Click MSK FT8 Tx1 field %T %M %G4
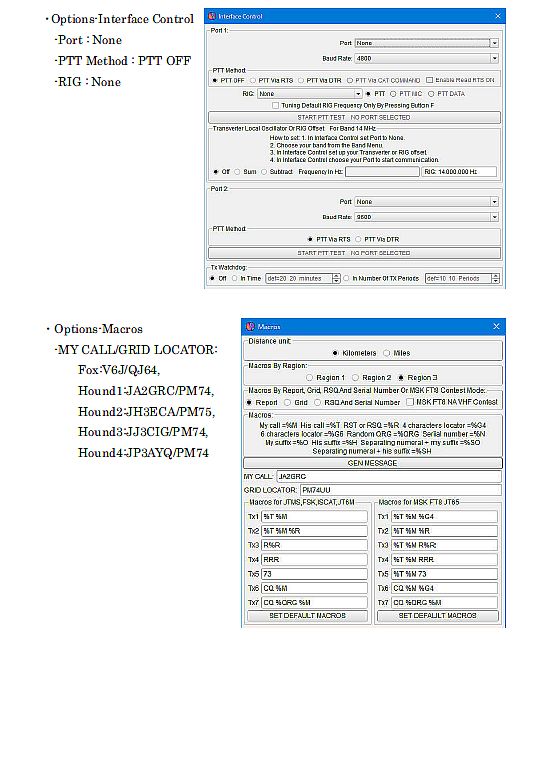The image size is (549, 770). coord(444,517)
